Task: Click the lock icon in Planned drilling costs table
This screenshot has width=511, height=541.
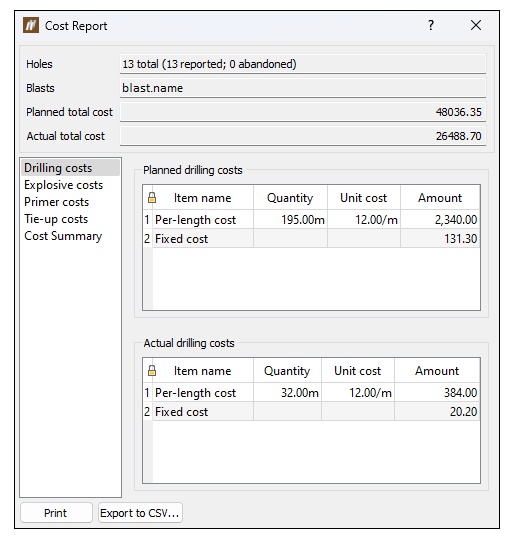Action: 152,198
